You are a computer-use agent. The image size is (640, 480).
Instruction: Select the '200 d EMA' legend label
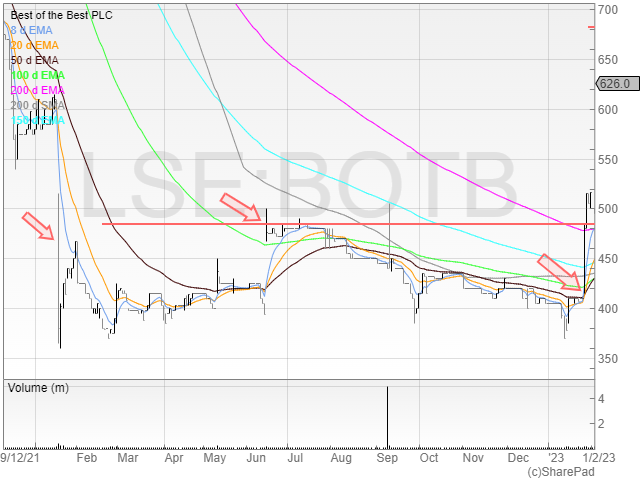[x=38, y=90]
